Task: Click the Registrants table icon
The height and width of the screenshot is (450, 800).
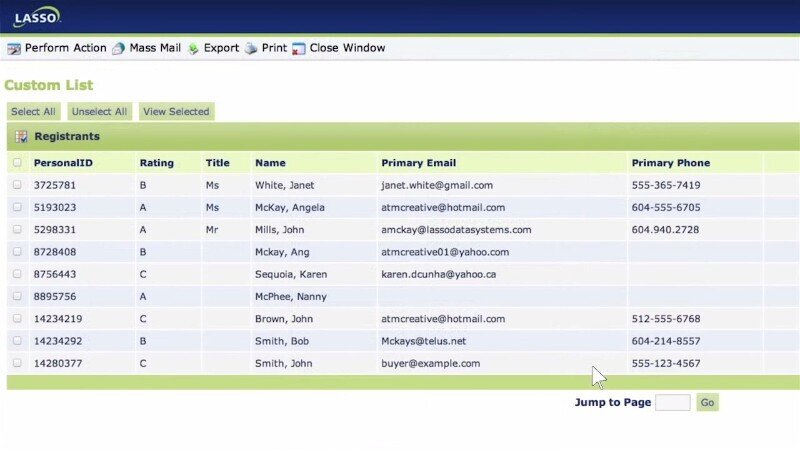Action: [x=21, y=136]
